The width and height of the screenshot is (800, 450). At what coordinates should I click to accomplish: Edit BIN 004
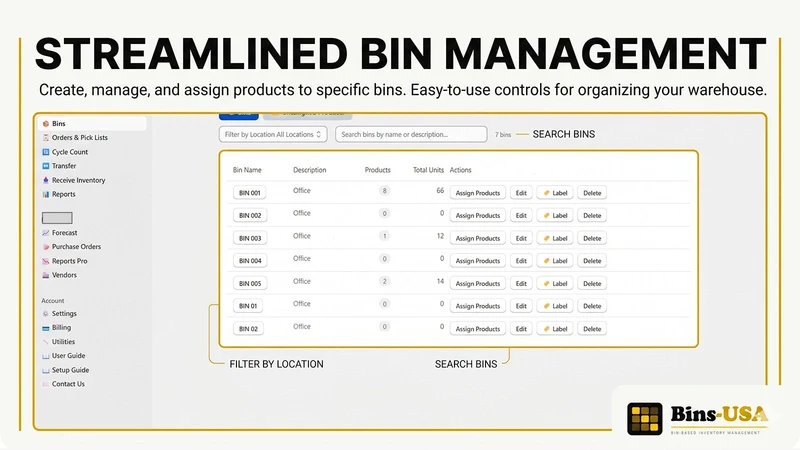click(x=521, y=261)
